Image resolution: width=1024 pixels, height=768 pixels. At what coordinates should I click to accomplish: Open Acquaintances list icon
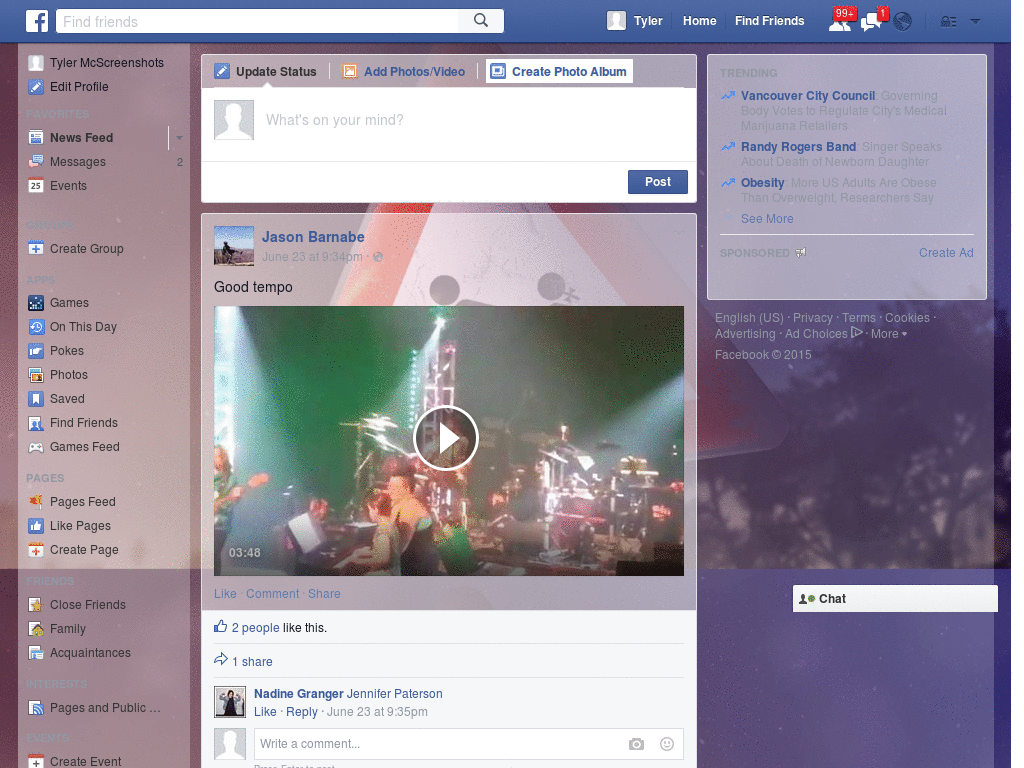(36, 653)
